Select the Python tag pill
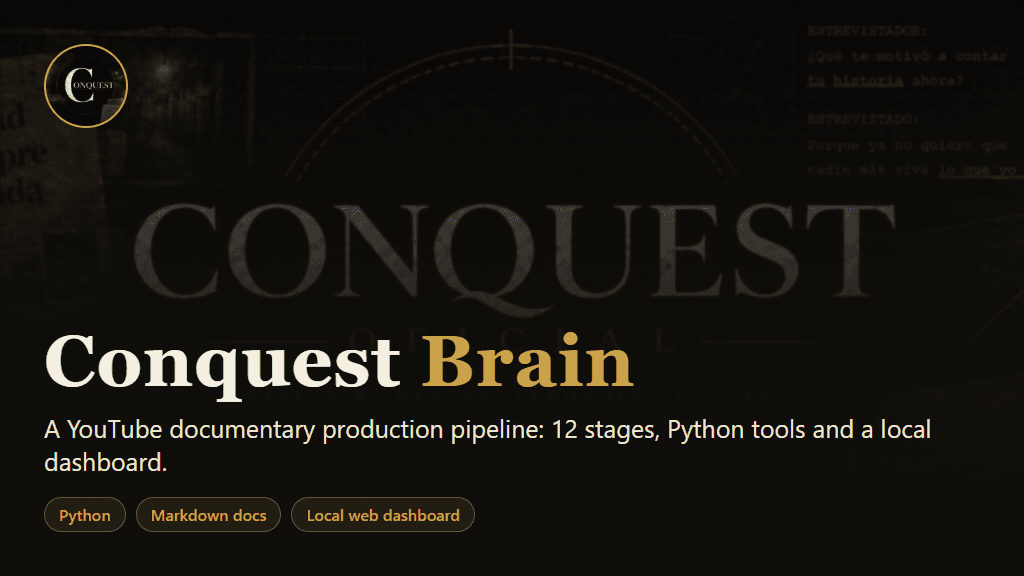This screenshot has height=576, width=1024. point(85,515)
